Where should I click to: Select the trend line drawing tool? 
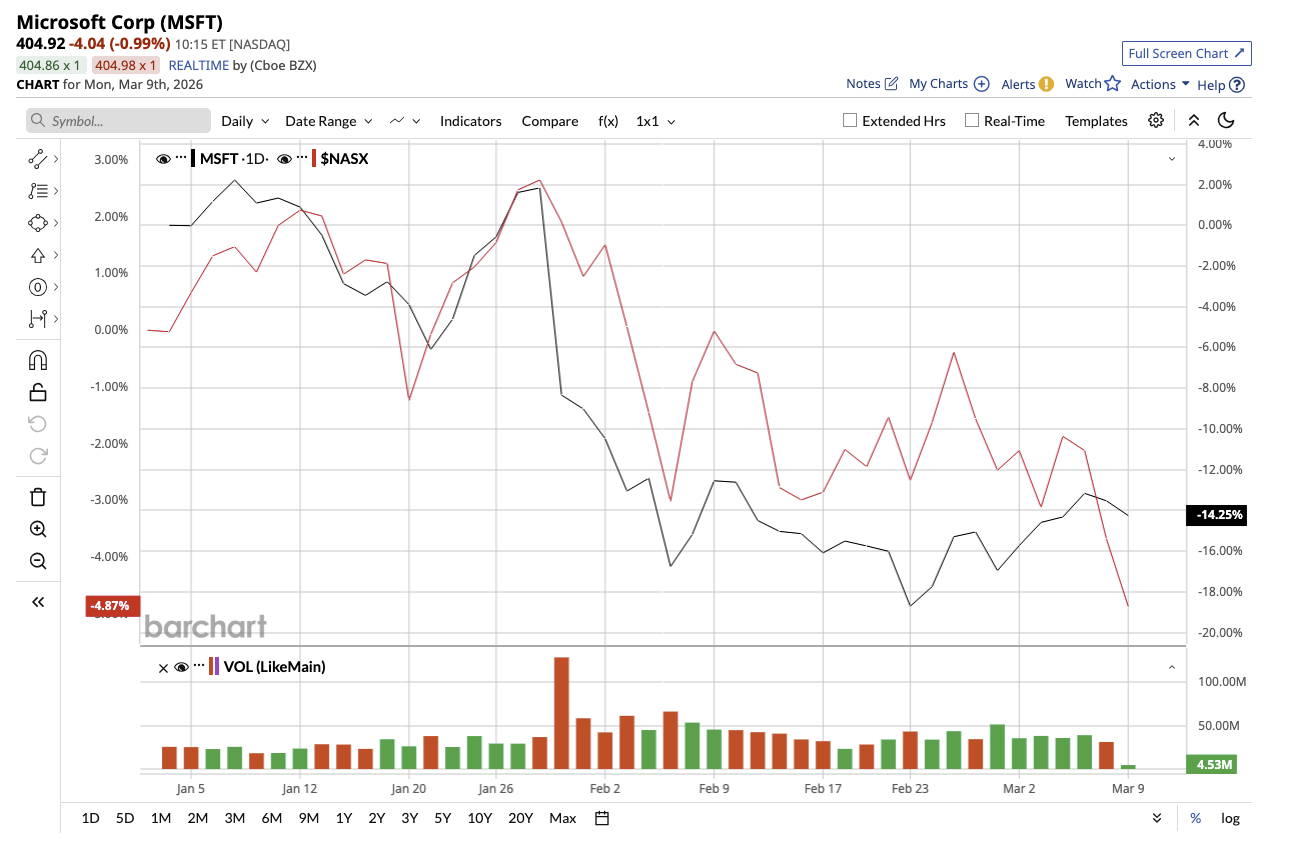(x=38, y=158)
